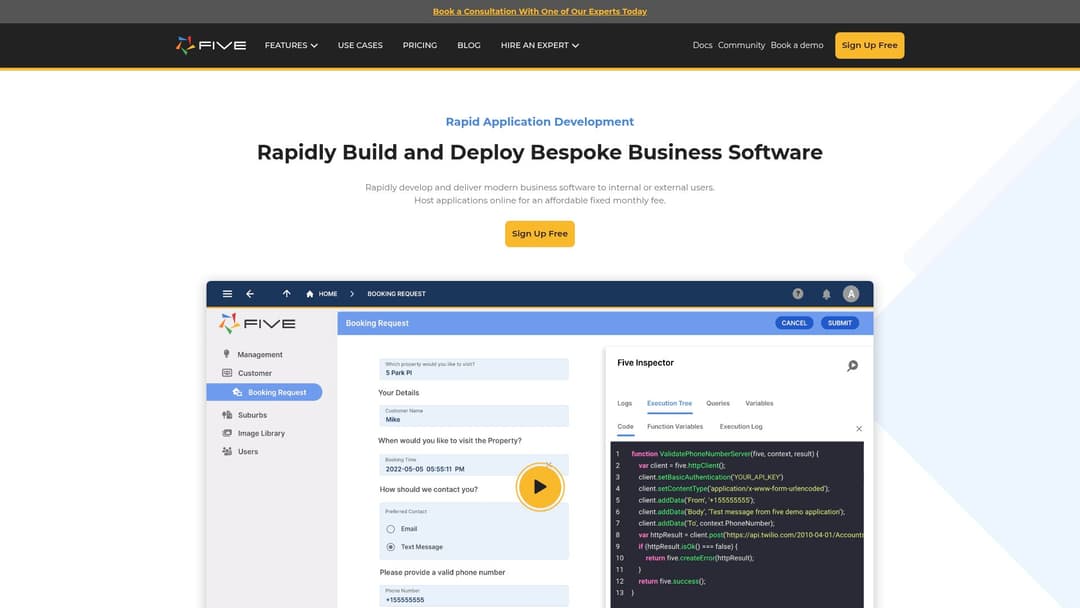This screenshot has height=608, width=1080.
Task: Click Sign Up Free in the header
Action: pos(870,45)
